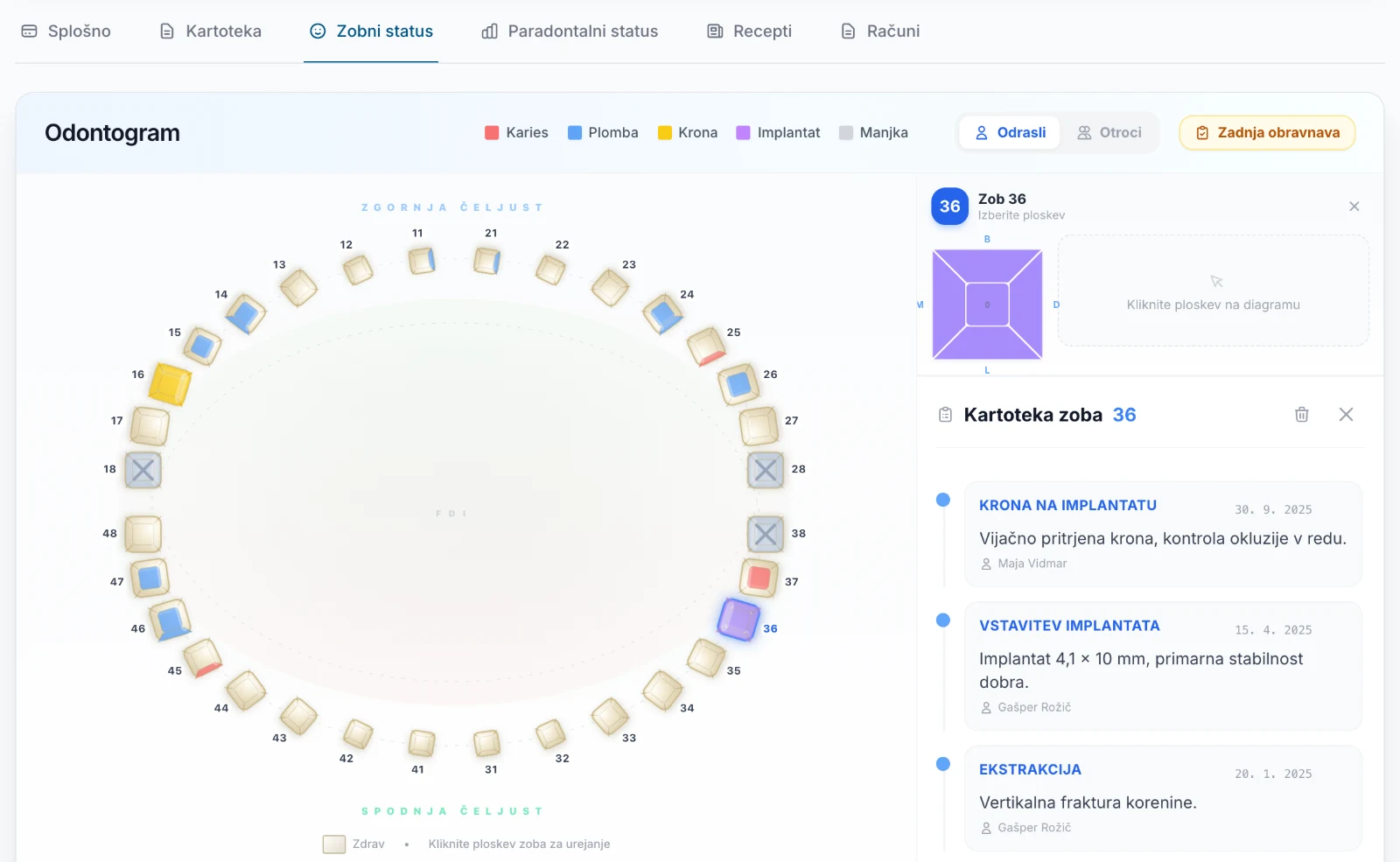Click the Krona legend color swatch
This screenshot has width=1400, height=862.
pyautogui.click(x=665, y=133)
